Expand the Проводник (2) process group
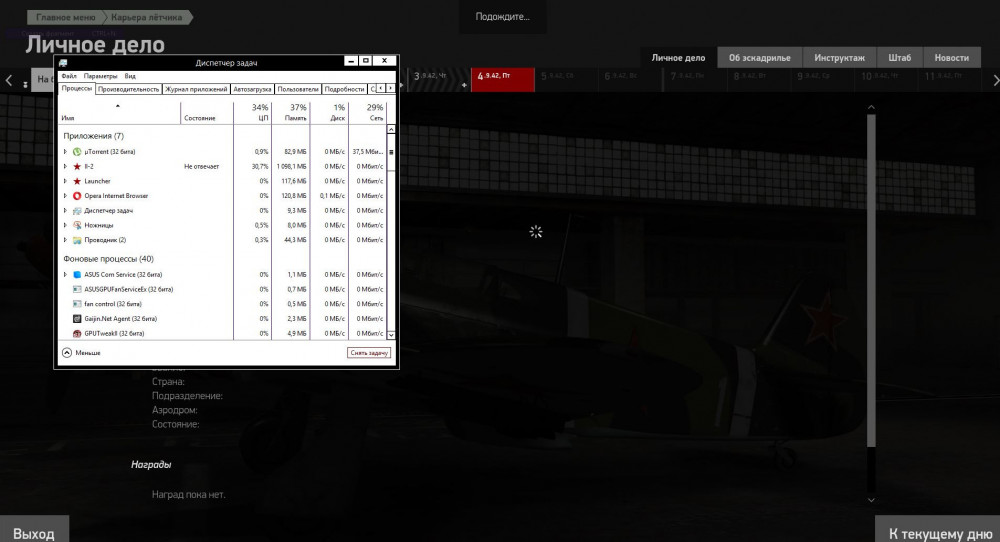 click(x=65, y=240)
